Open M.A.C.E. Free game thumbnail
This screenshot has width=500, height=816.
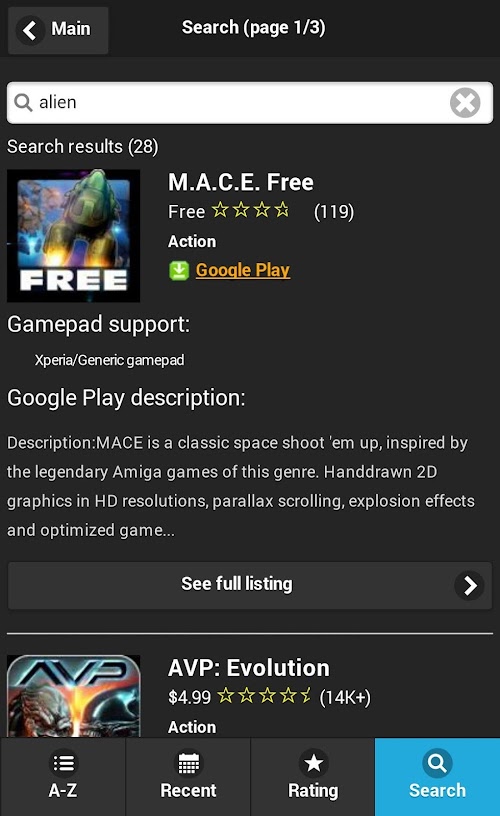[x=73, y=236]
